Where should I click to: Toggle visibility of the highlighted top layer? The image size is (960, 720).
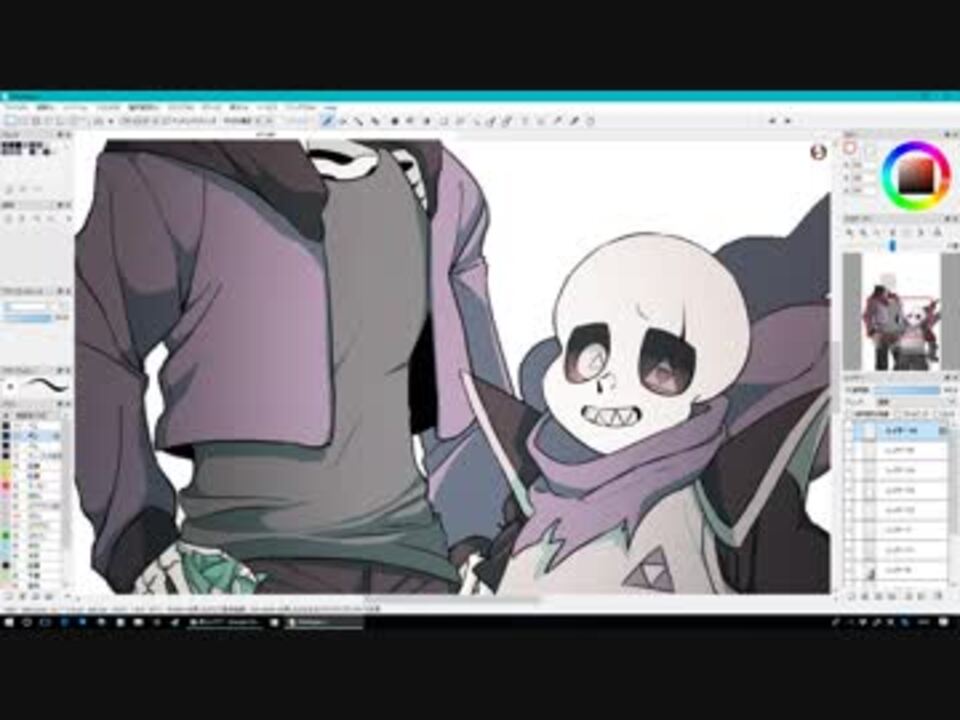[x=851, y=431]
